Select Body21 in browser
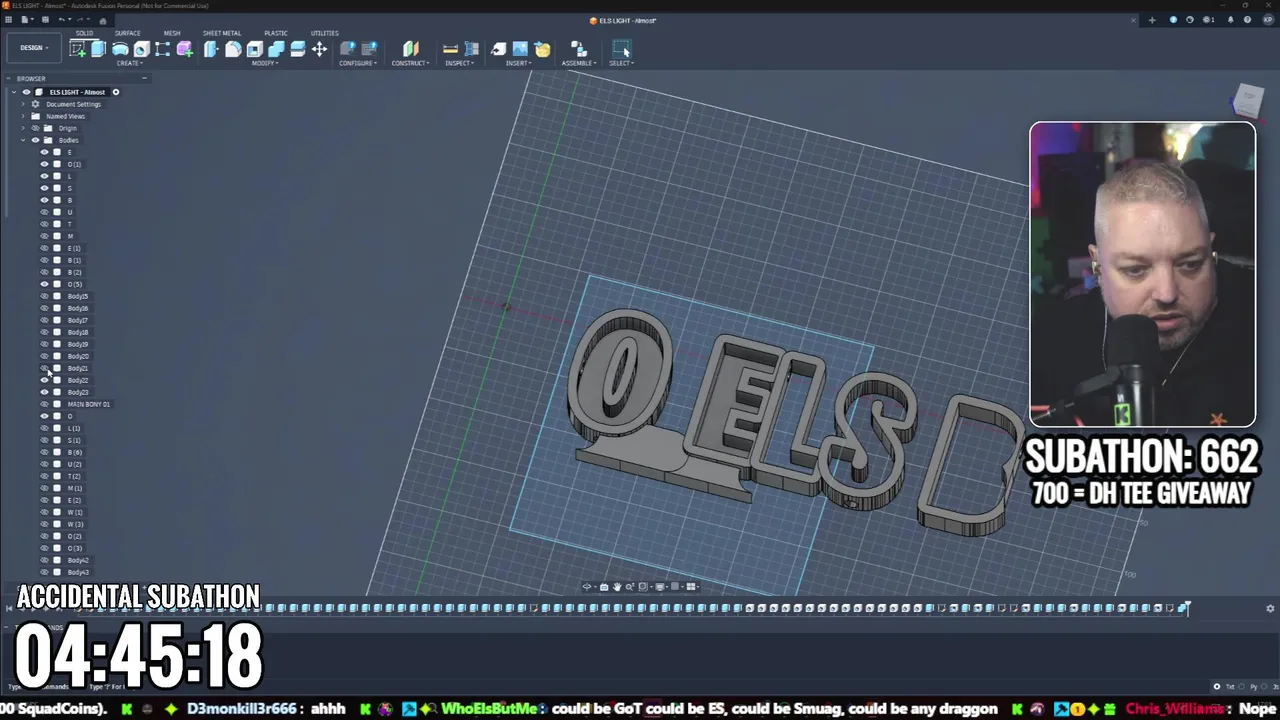1280x720 pixels. coord(78,368)
